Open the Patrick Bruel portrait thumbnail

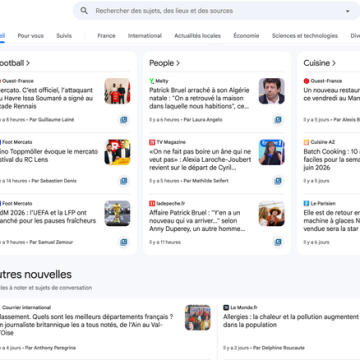click(272, 91)
